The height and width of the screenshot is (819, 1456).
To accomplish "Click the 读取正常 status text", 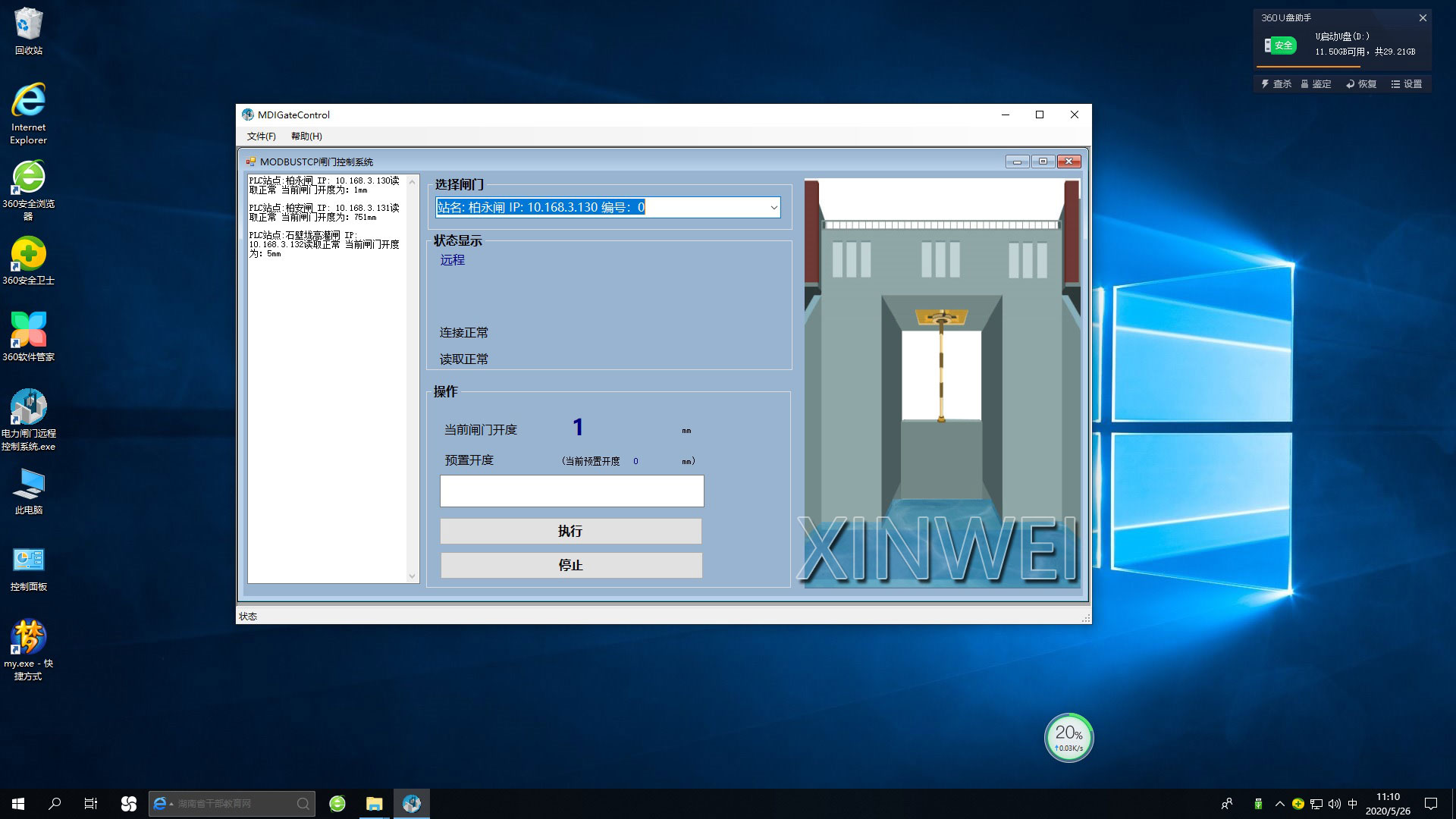I will (x=464, y=359).
